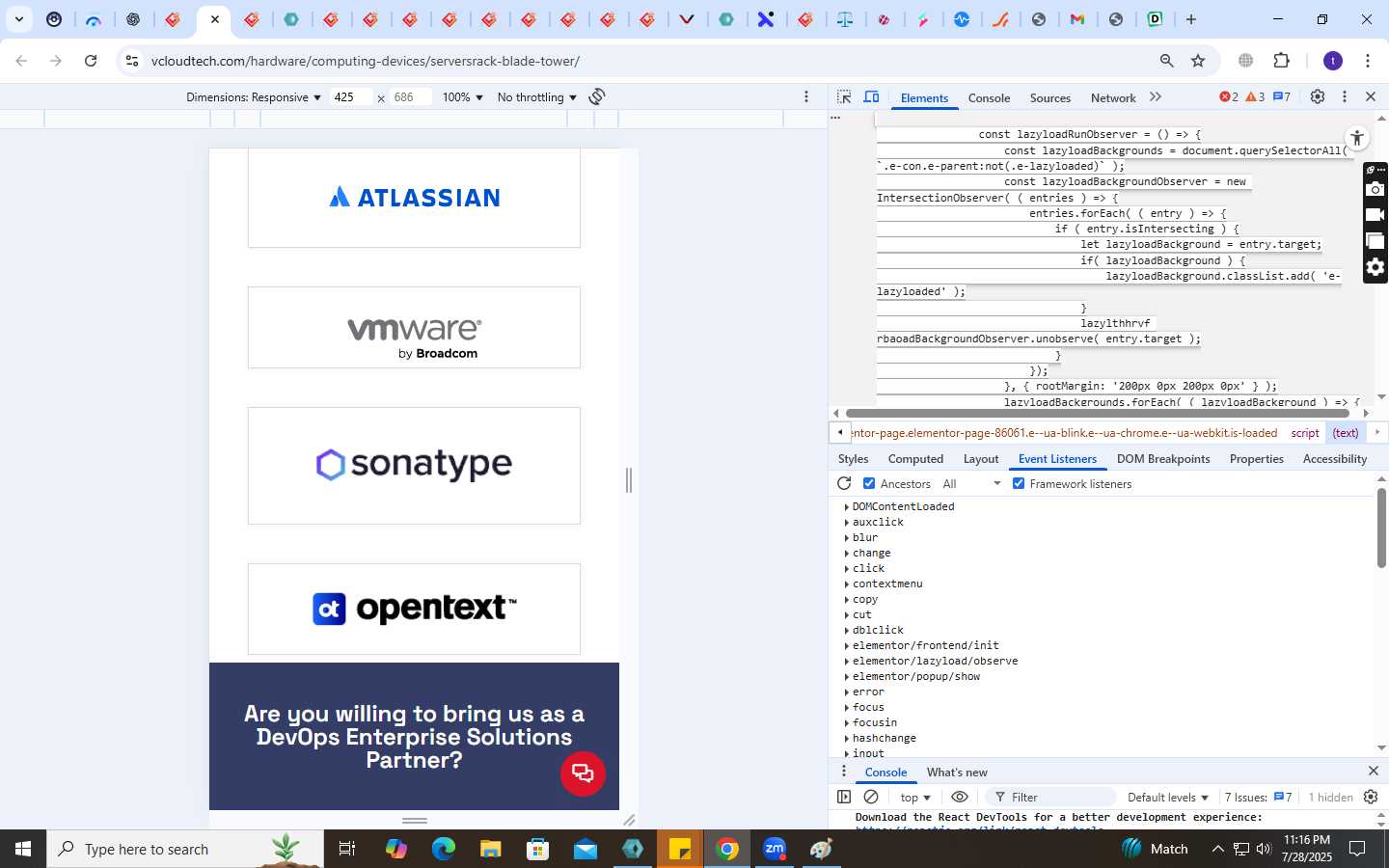Open device toolbar more options menu
This screenshot has height=868, width=1389.
point(806,96)
